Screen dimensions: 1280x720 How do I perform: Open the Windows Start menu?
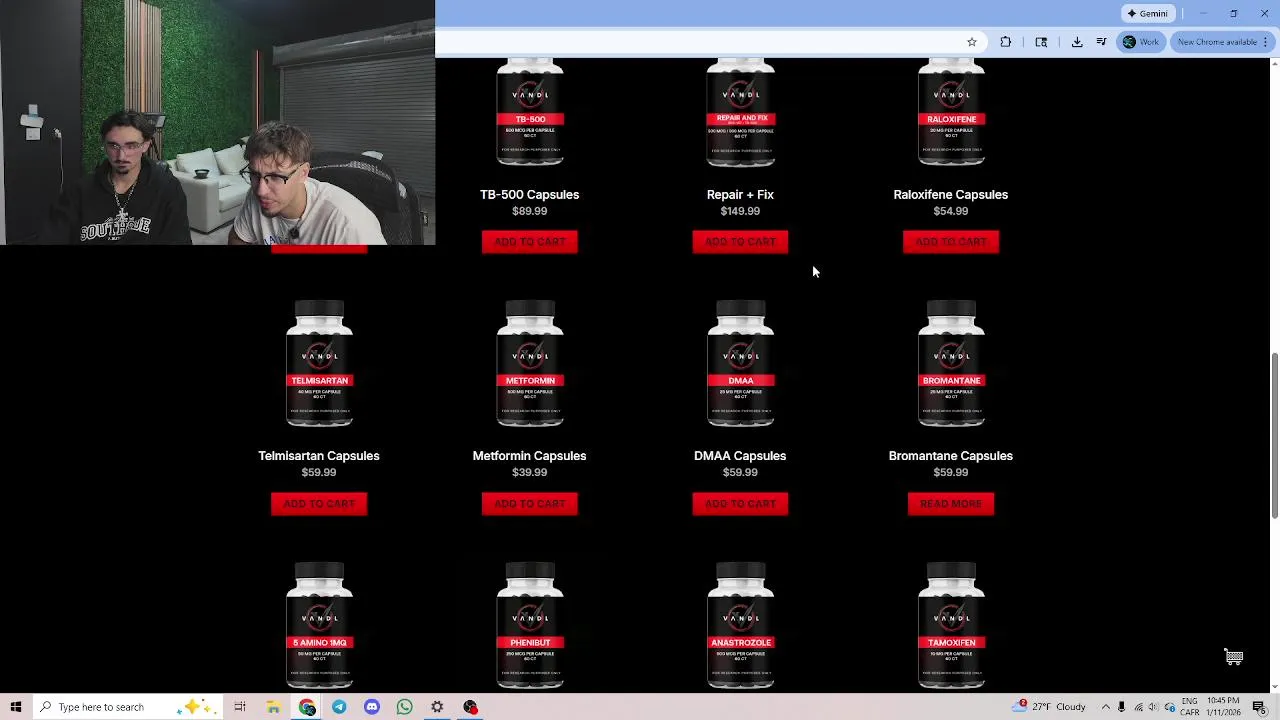(x=15, y=707)
